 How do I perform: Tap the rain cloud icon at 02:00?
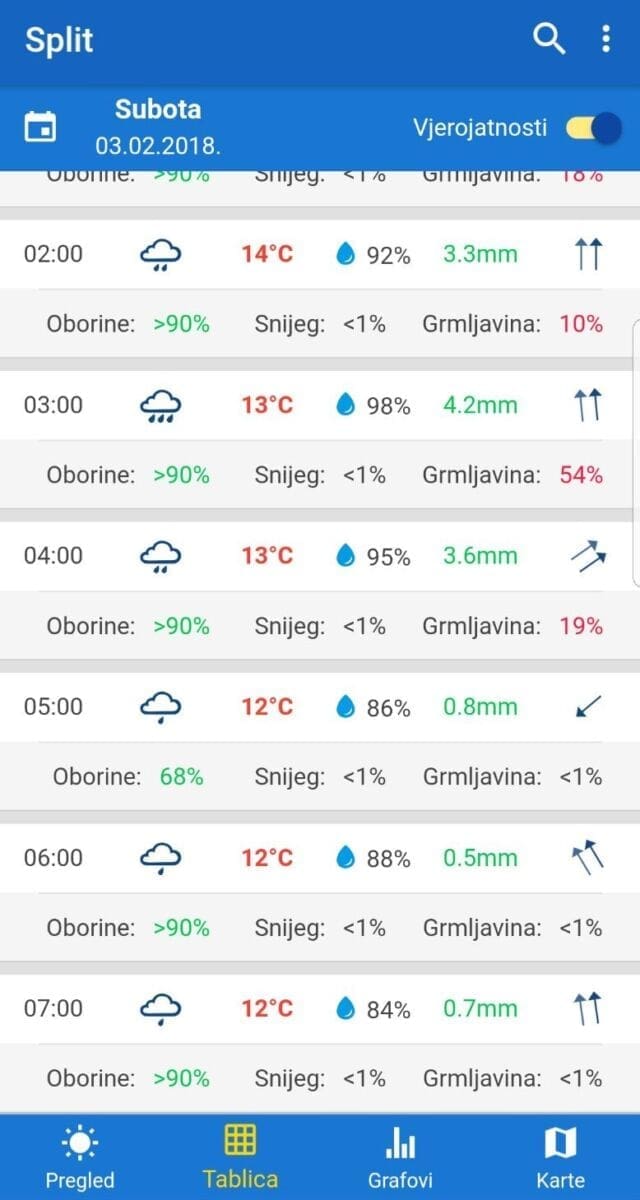[160, 255]
